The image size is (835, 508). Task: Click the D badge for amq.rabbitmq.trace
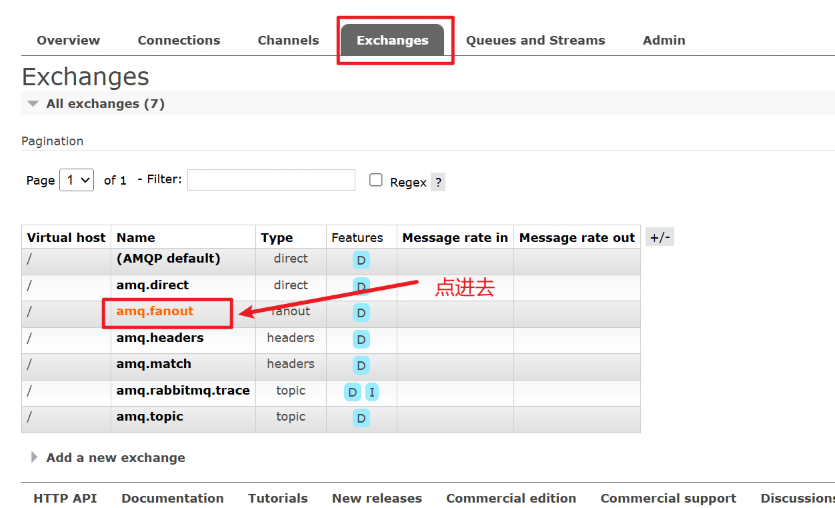pos(353,392)
